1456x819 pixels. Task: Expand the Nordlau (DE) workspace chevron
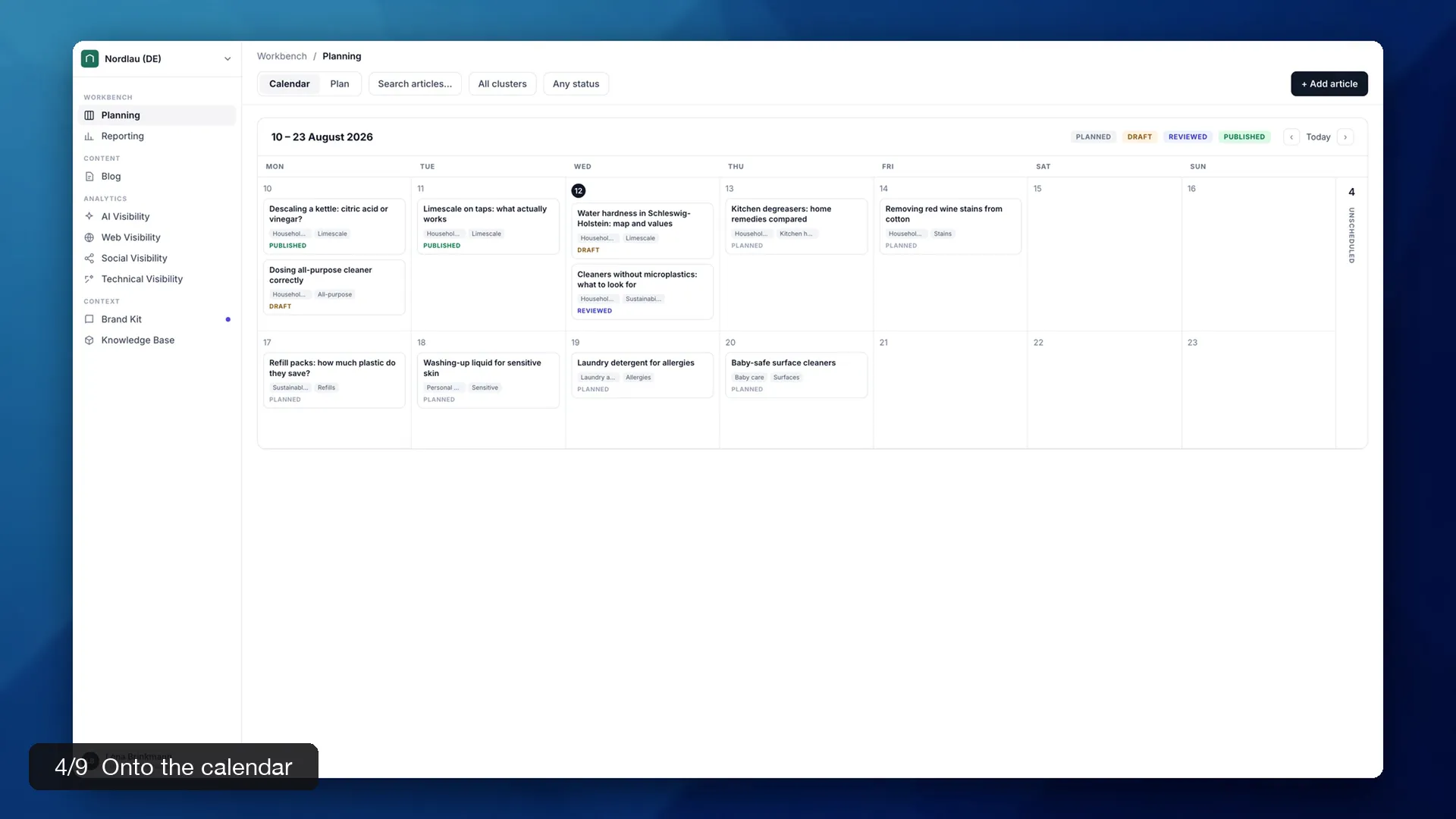coord(227,59)
